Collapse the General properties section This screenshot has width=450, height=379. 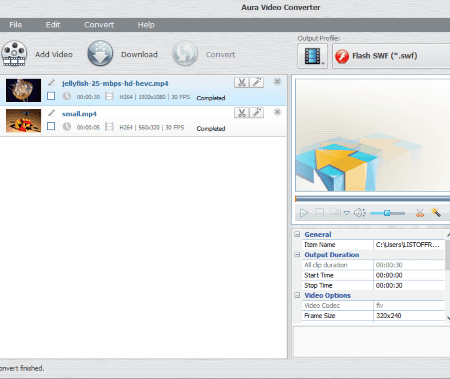coord(297,234)
